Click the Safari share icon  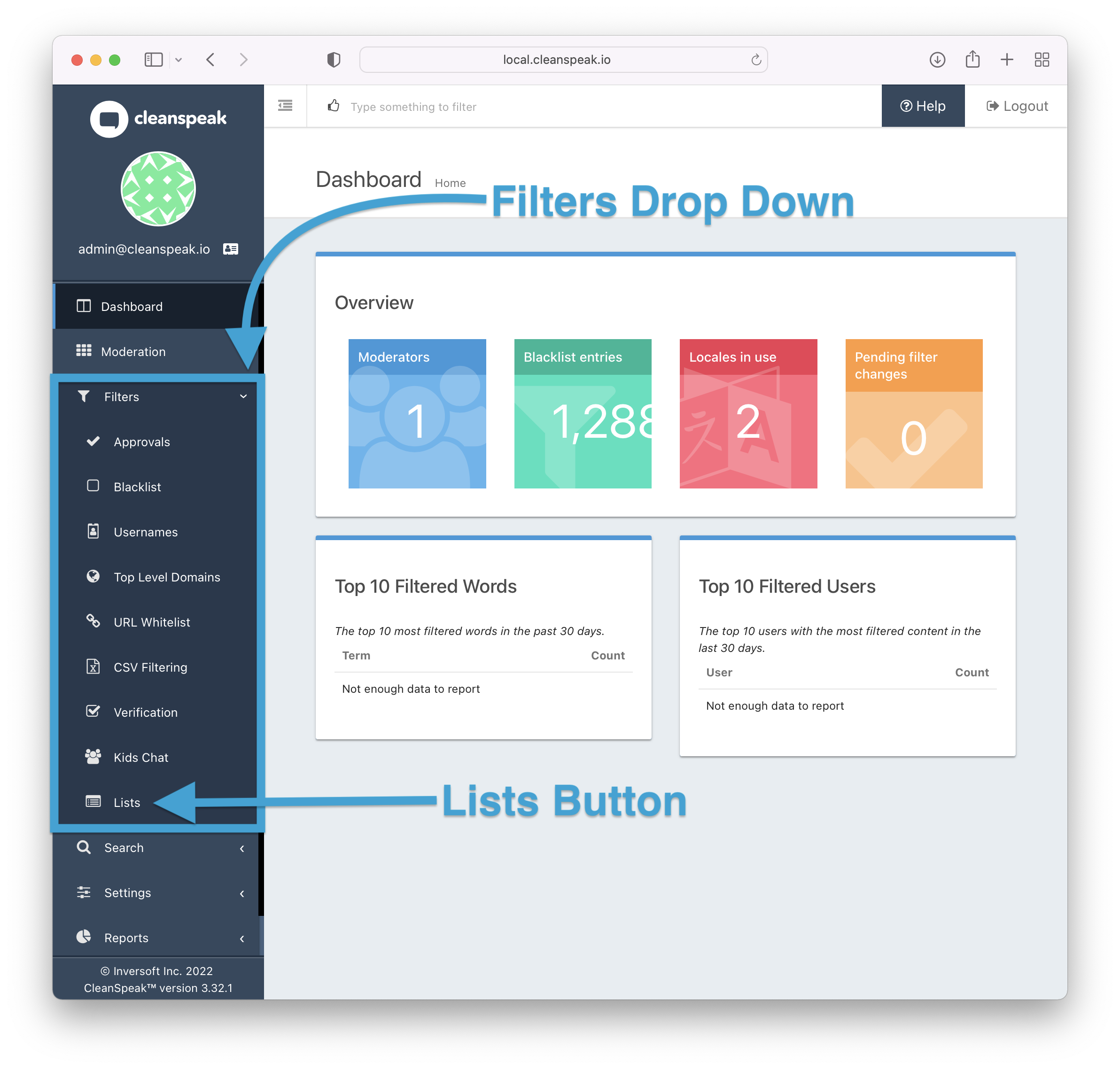972,59
